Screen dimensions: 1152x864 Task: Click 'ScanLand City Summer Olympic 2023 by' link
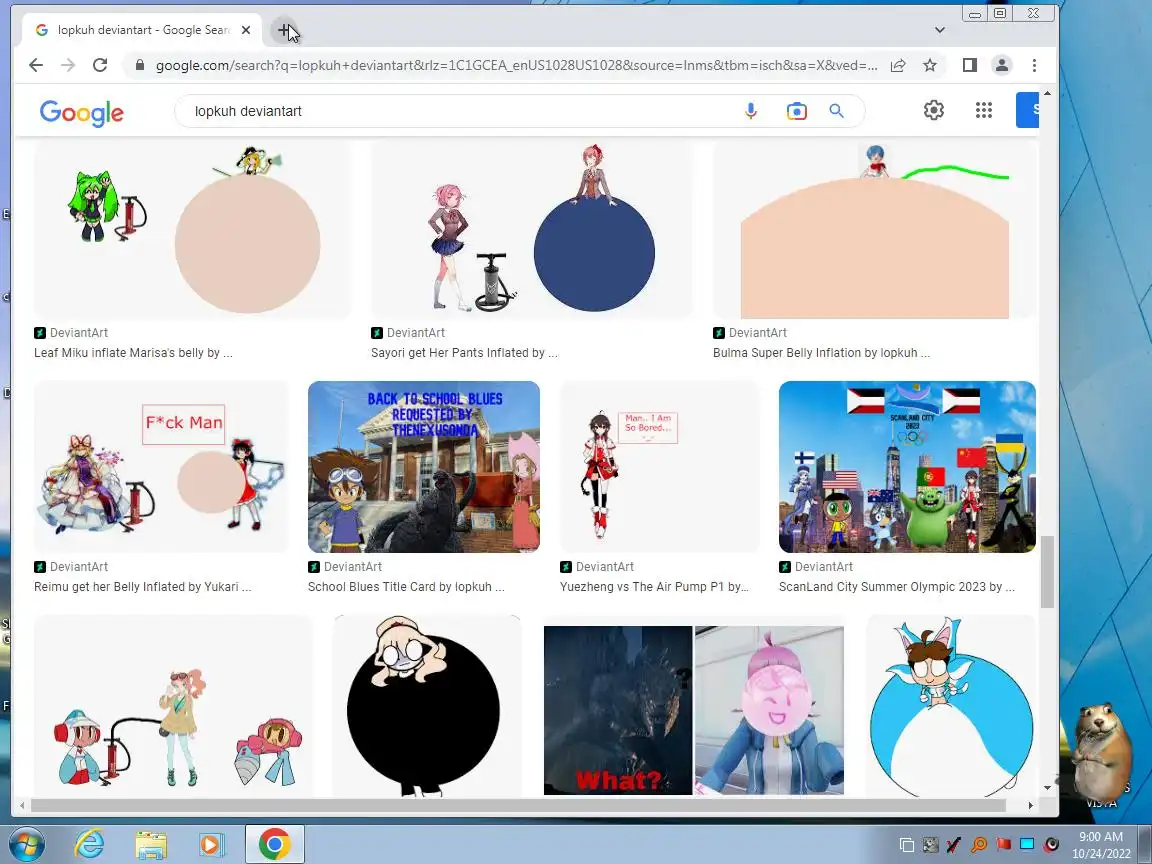(897, 587)
